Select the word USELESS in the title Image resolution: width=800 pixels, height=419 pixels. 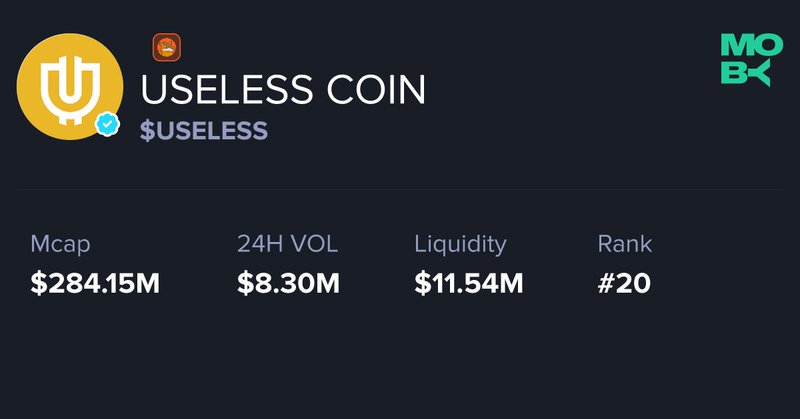pyautogui.click(x=226, y=90)
